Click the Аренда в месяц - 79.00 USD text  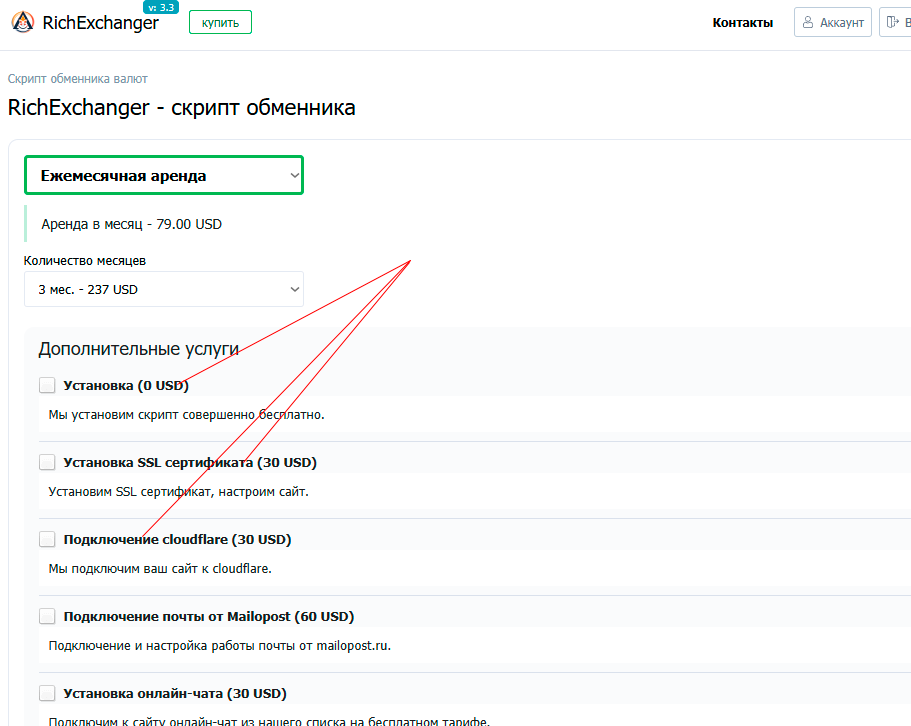click(131, 224)
